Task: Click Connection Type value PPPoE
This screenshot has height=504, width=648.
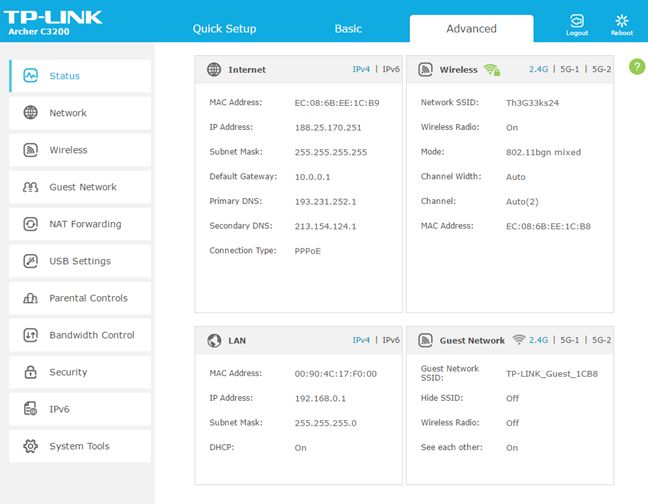Action: point(307,251)
